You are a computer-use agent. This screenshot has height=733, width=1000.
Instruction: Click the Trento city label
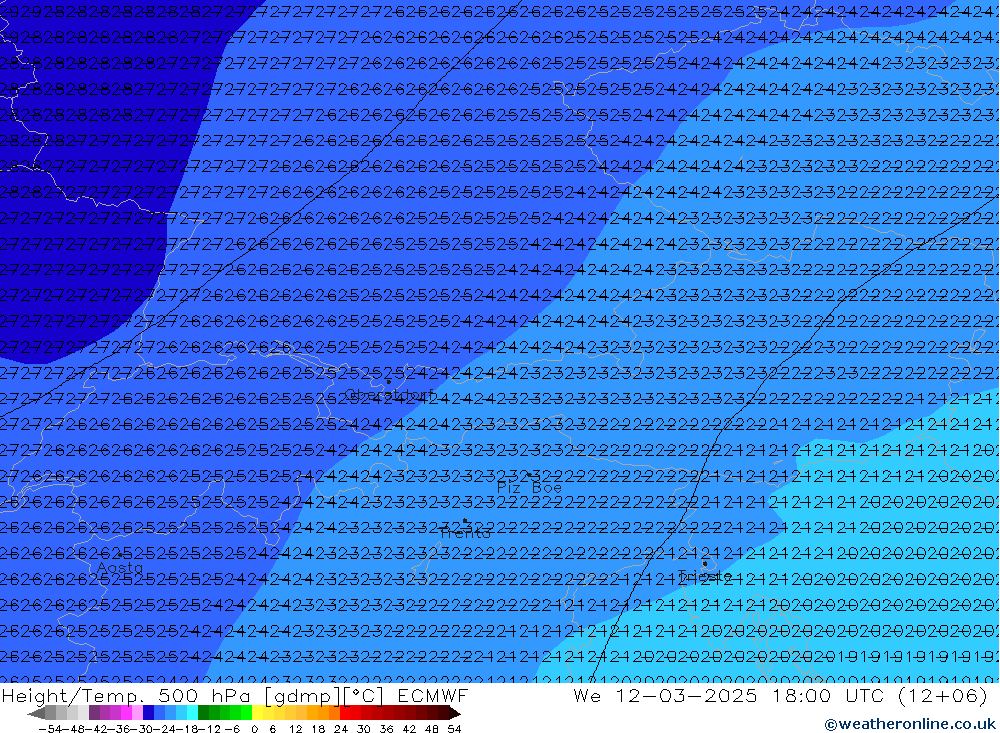click(466, 533)
